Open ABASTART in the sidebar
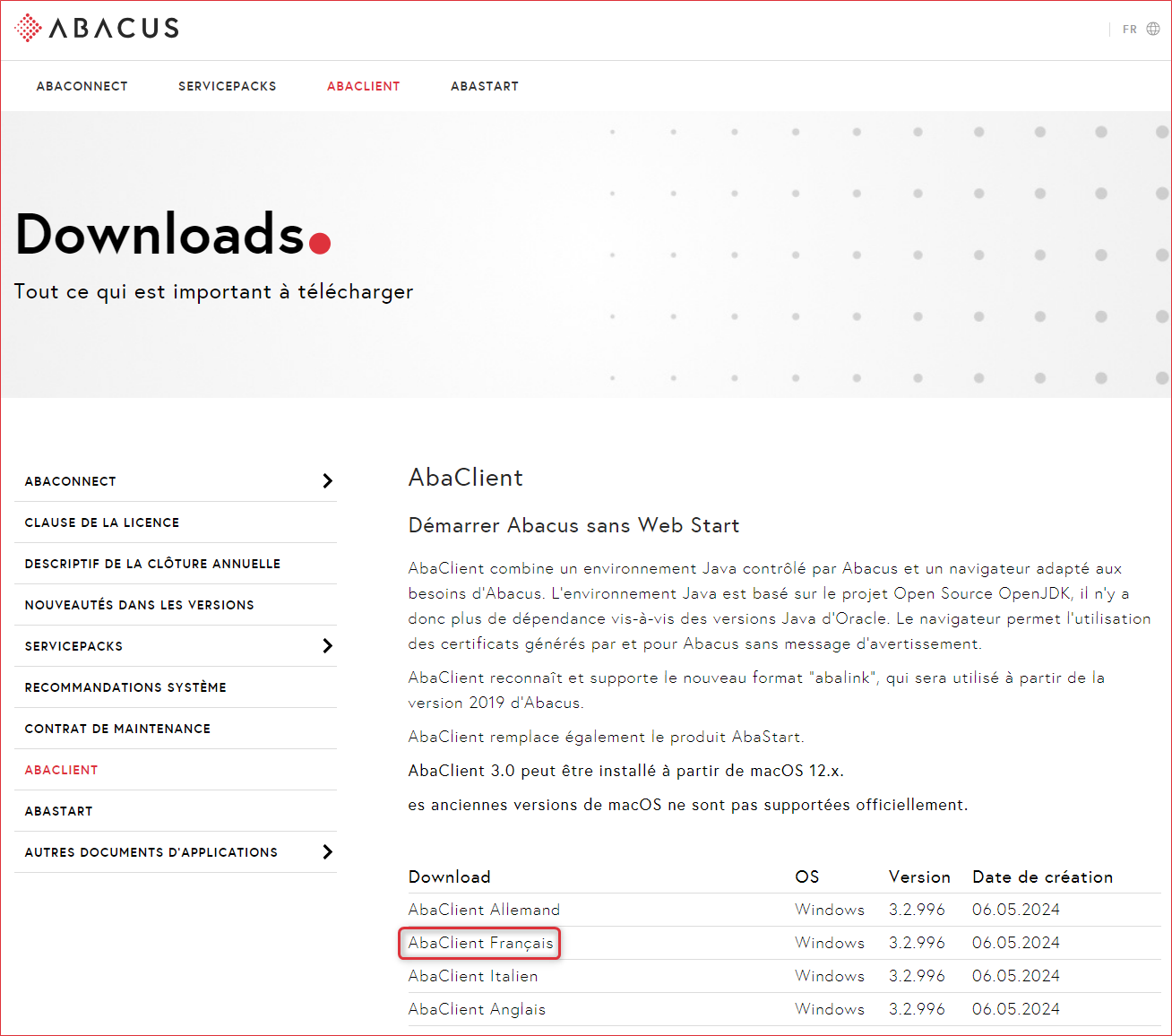Viewport: 1172px width, 1036px height. pyautogui.click(x=58, y=811)
